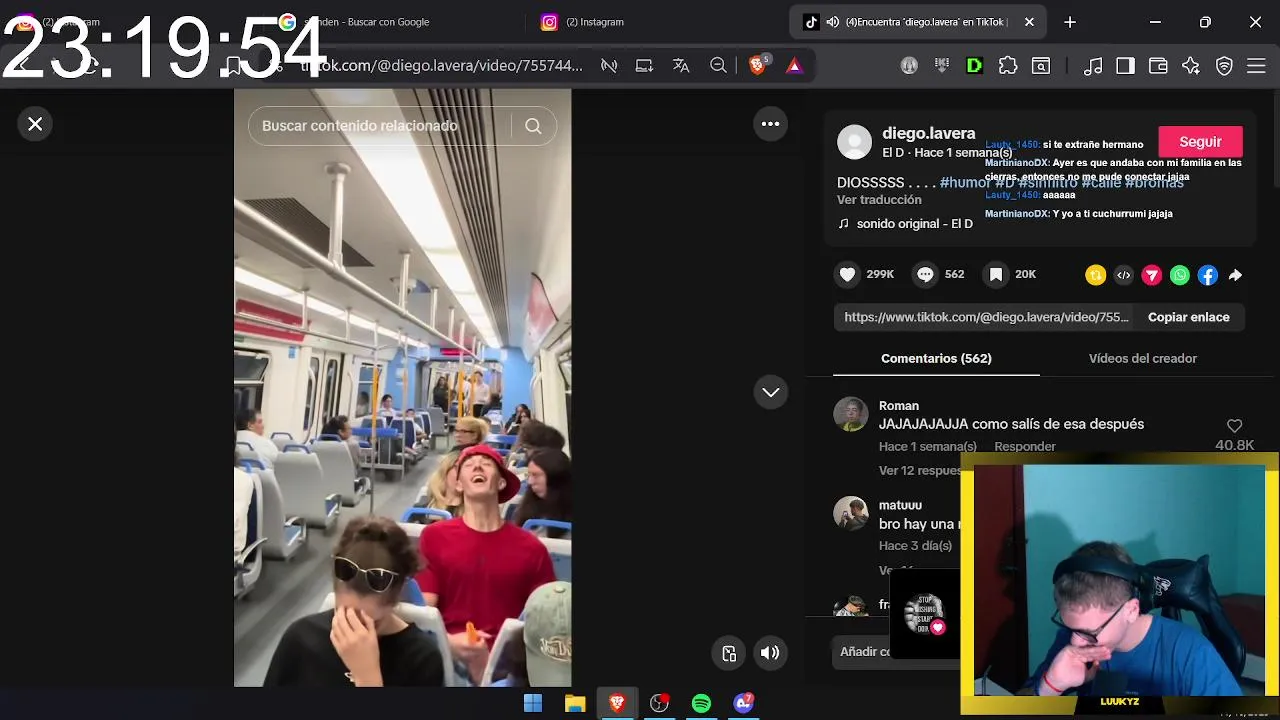Open Brave Rewards triangle icon
1280x720 pixels.
point(794,66)
